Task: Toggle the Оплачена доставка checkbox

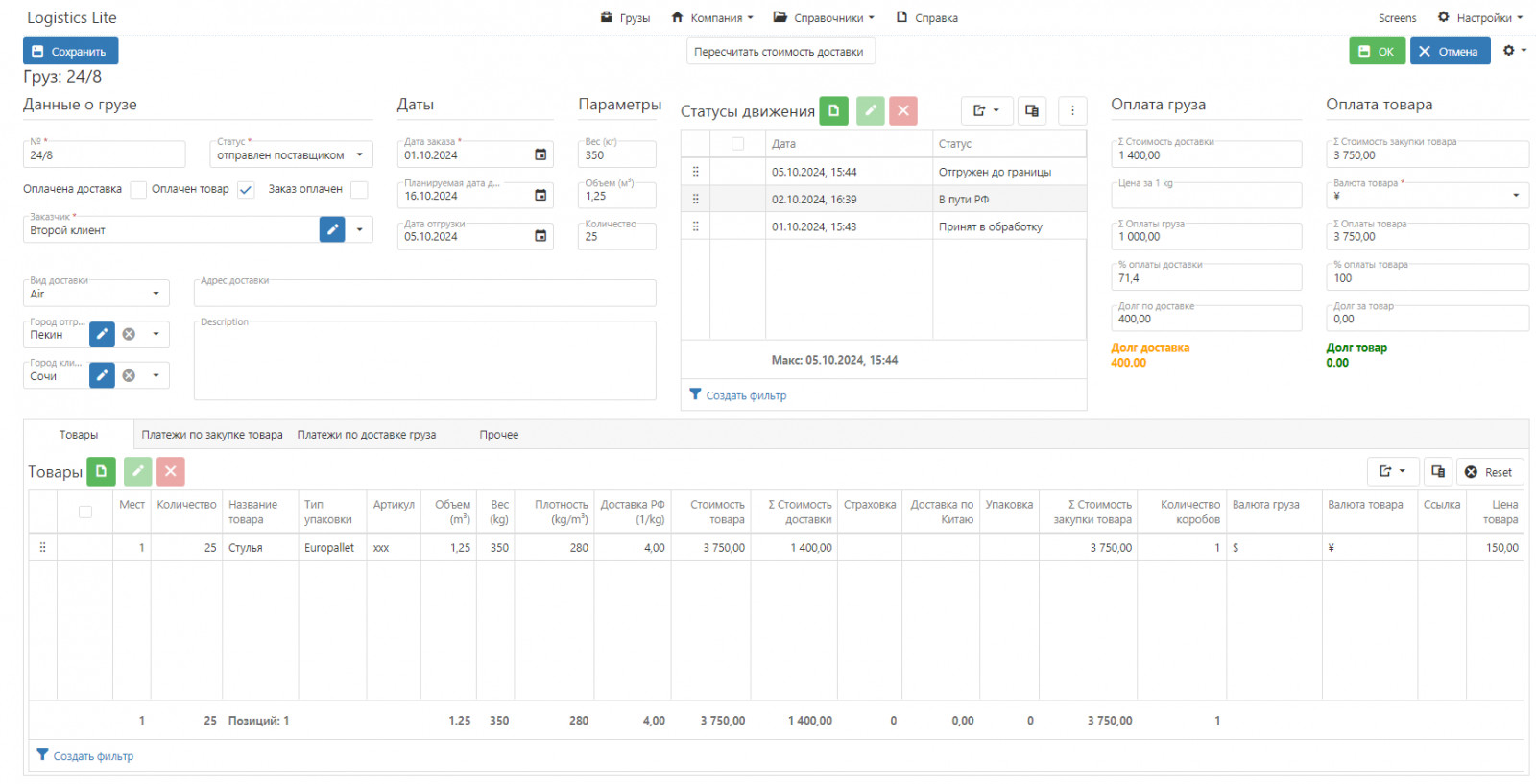Action: 138,190
